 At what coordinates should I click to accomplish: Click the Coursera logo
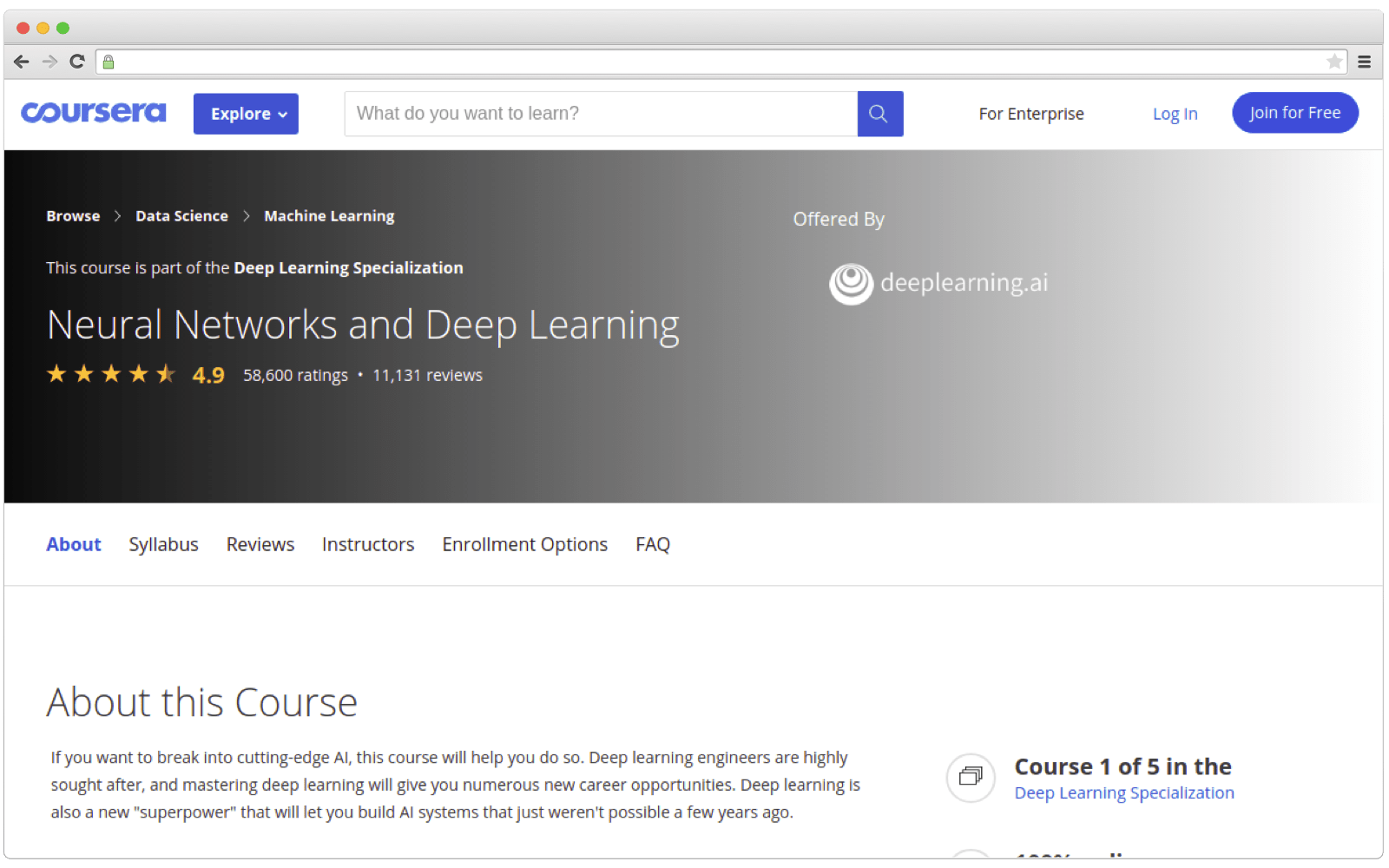[94, 112]
